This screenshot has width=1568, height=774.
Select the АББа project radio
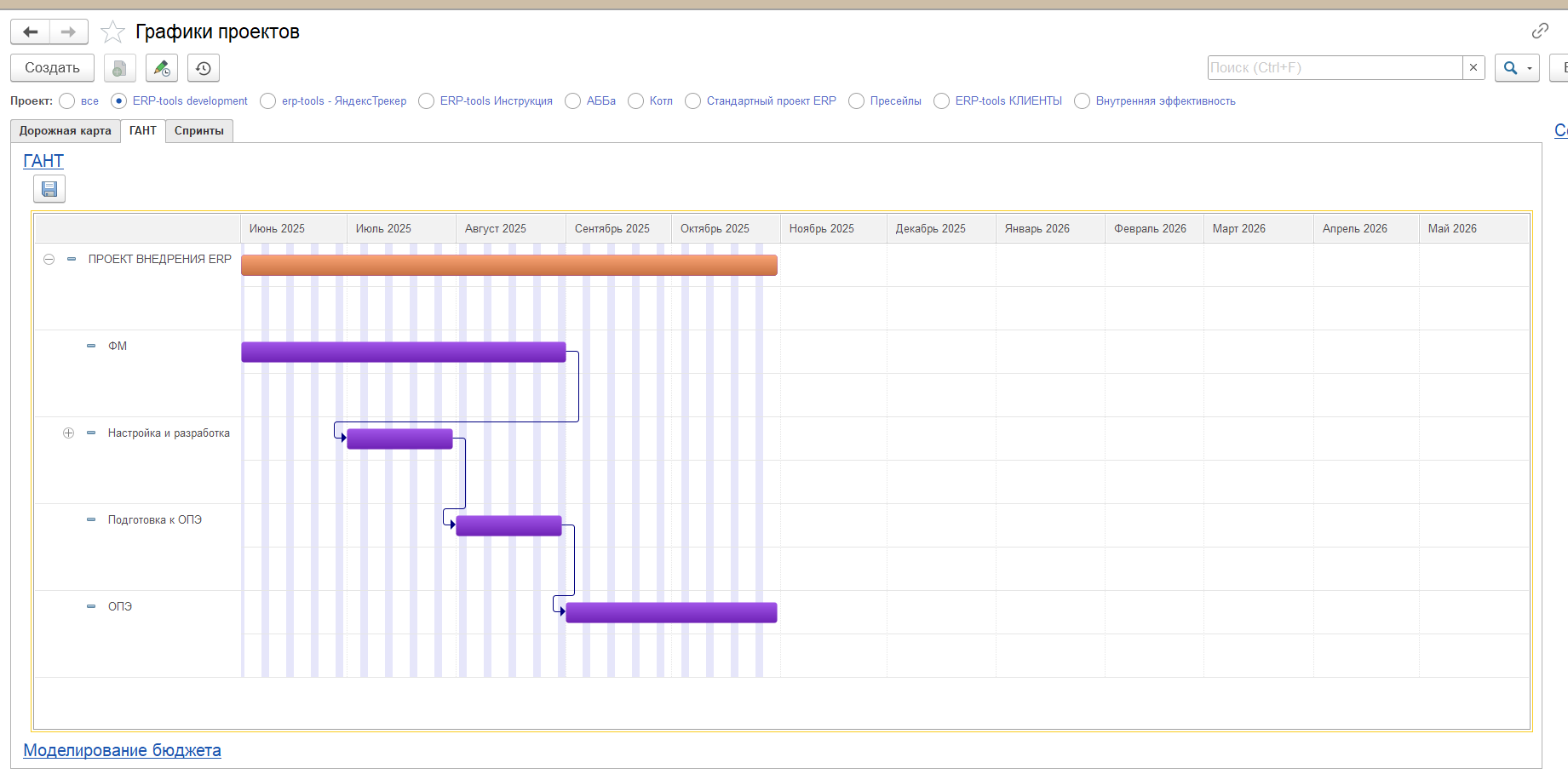(573, 101)
